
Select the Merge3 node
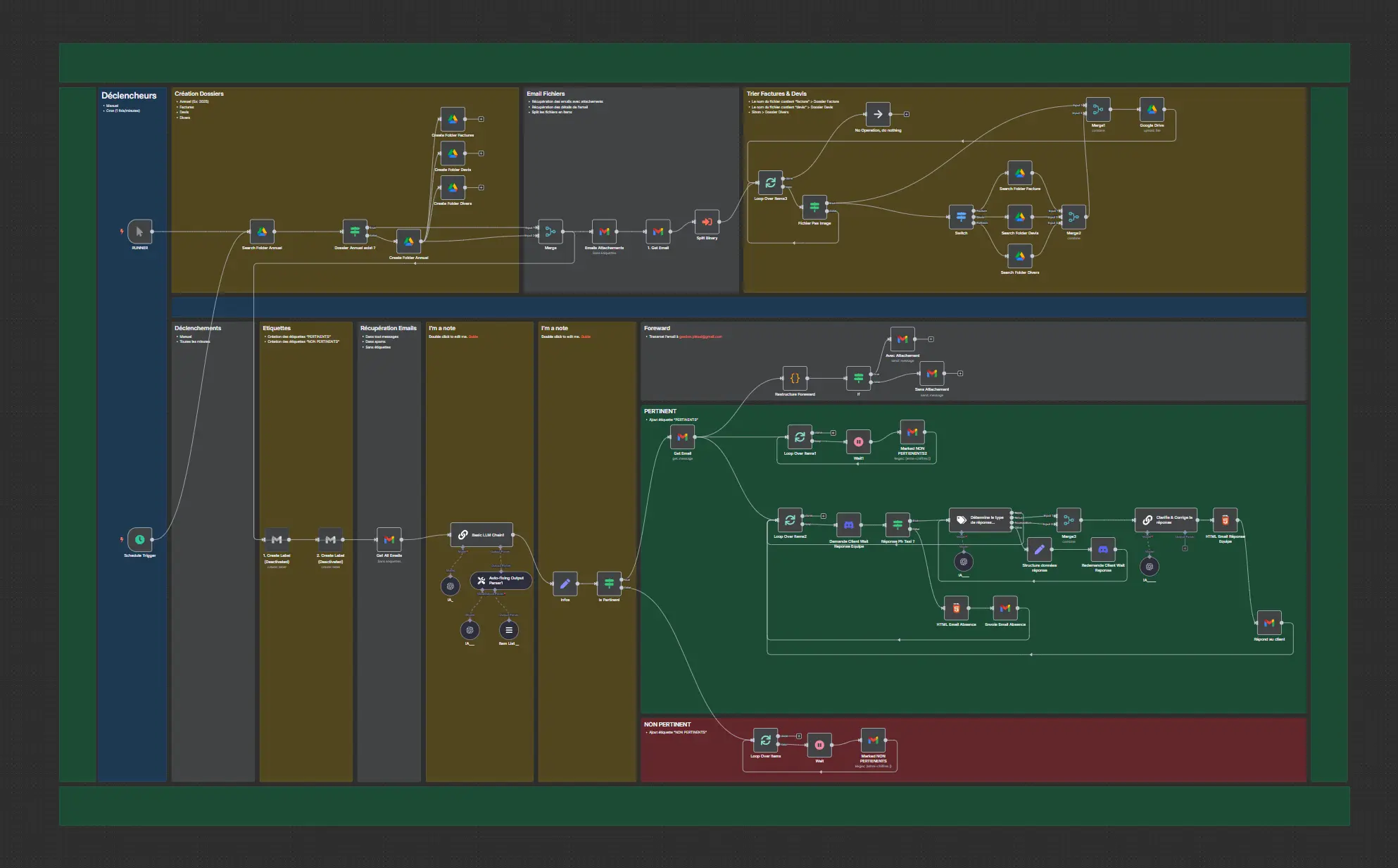click(x=1069, y=520)
